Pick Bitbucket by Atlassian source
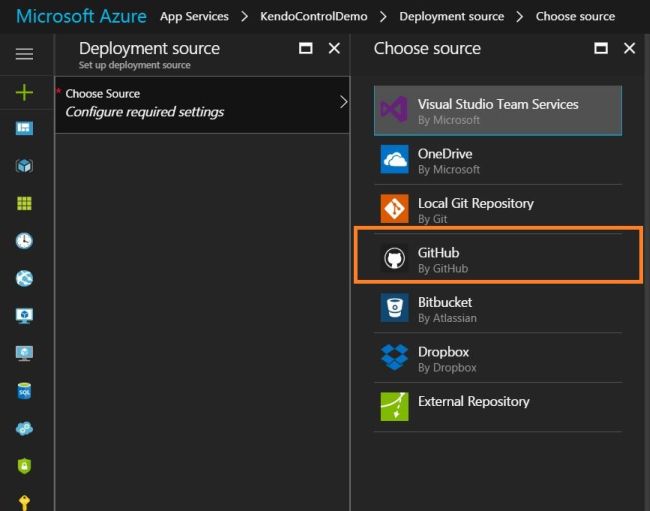This screenshot has width=650, height=511. point(497,309)
